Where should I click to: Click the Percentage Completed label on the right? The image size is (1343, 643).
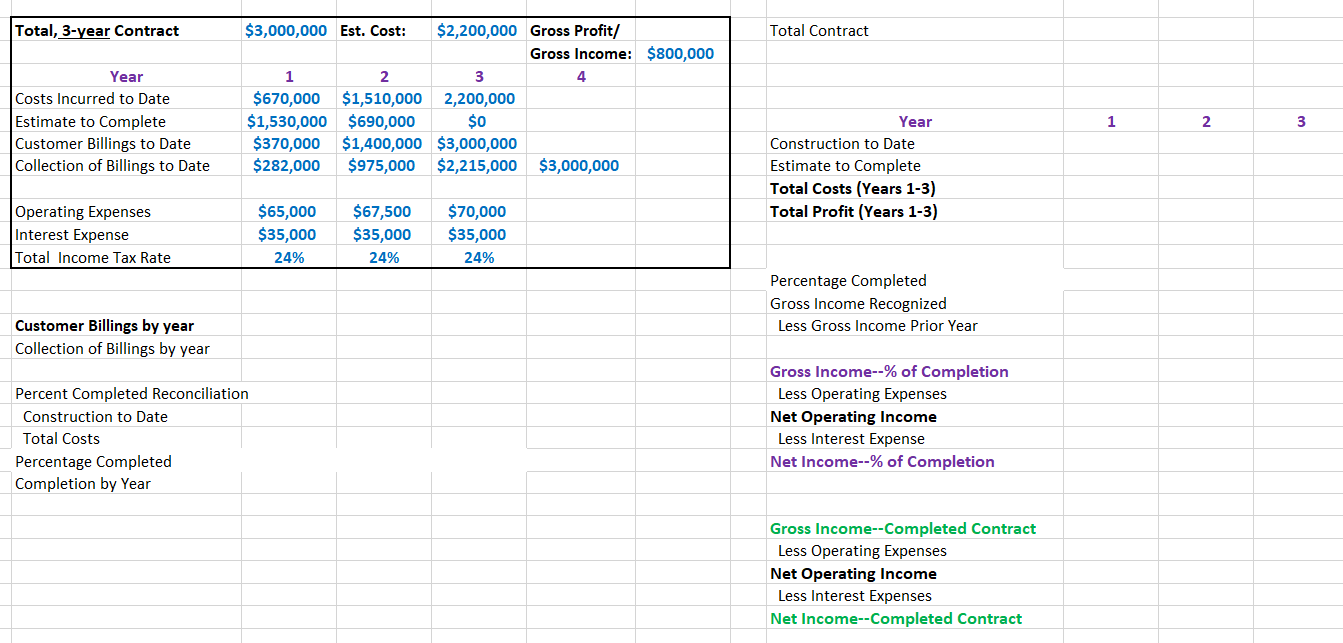tap(848, 280)
